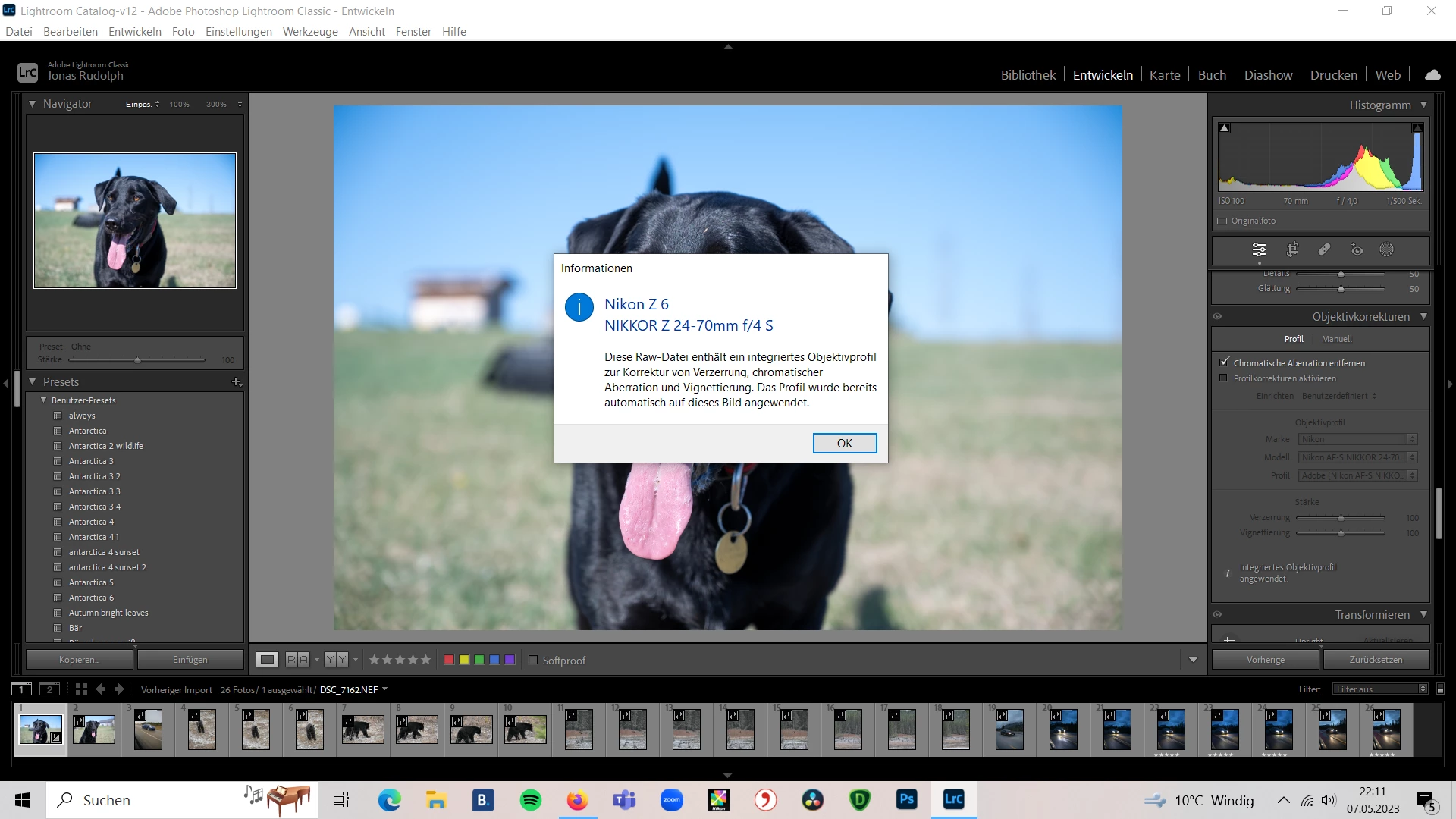
Task: Select the crop and rotate tool icon
Action: click(1292, 249)
